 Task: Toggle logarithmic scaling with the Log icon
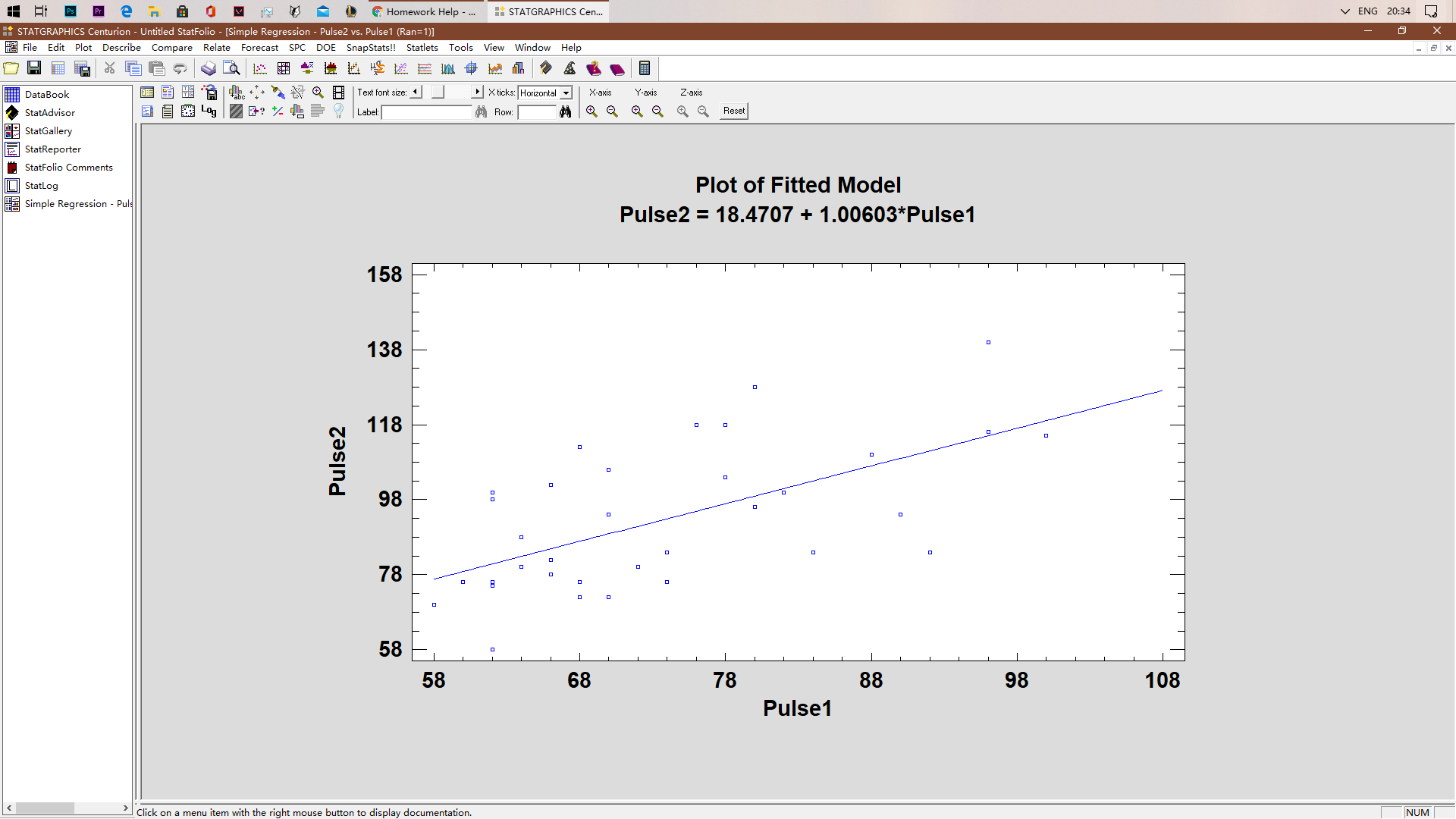click(209, 111)
